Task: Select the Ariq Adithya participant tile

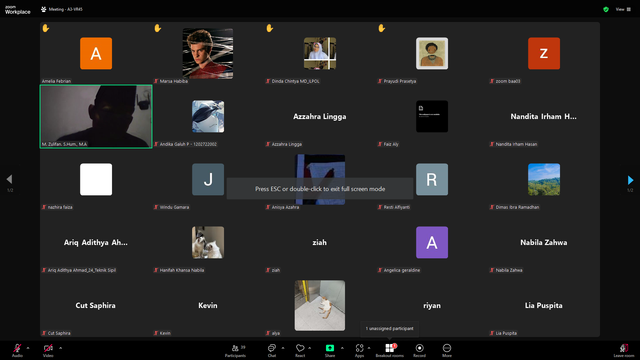Action: pyautogui.click(x=96, y=243)
